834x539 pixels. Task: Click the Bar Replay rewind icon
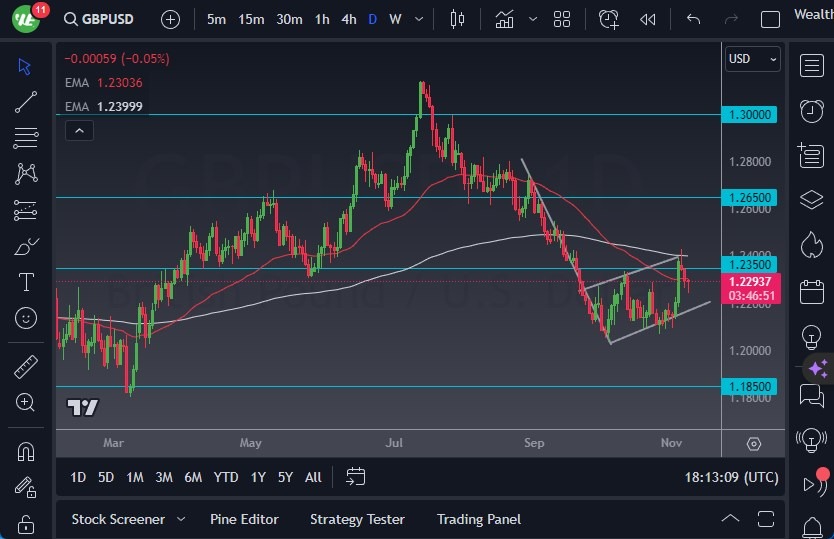coord(647,19)
